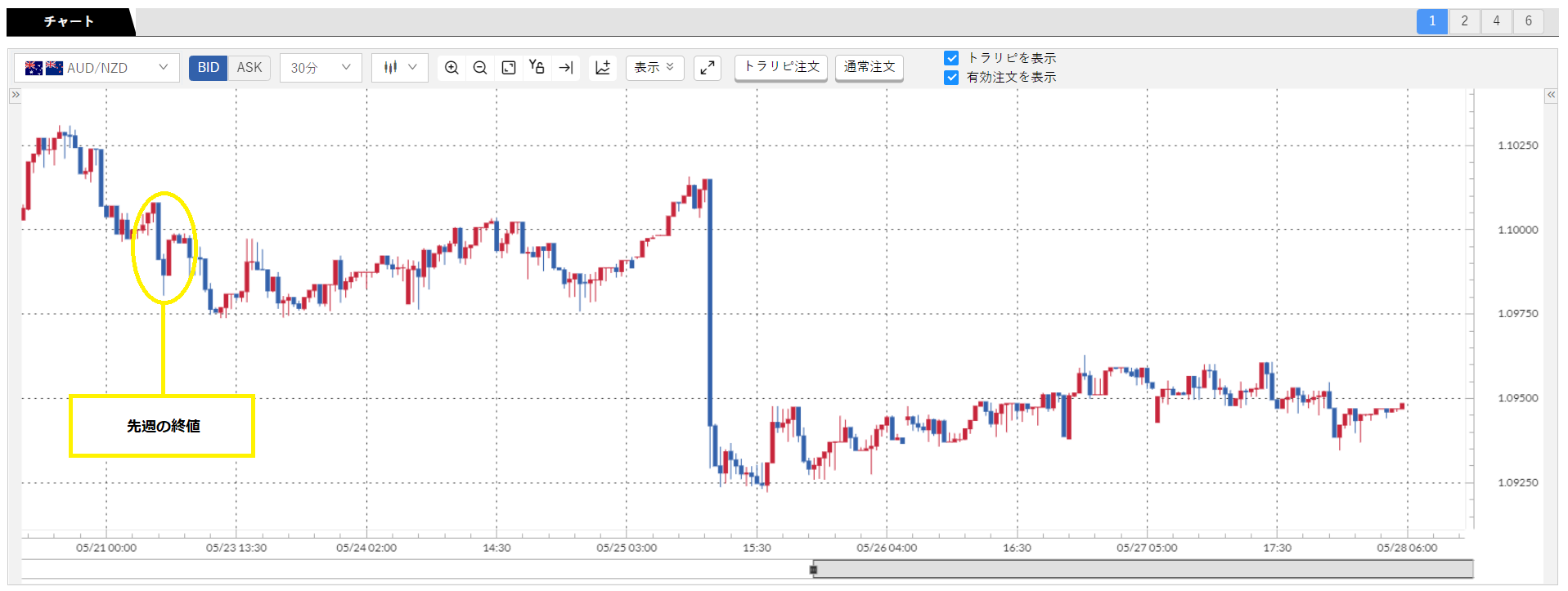Image resolution: width=1568 pixels, height=591 pixels.
Task: Toggle Y-axis lock icon
Action: tap(537, 67)
